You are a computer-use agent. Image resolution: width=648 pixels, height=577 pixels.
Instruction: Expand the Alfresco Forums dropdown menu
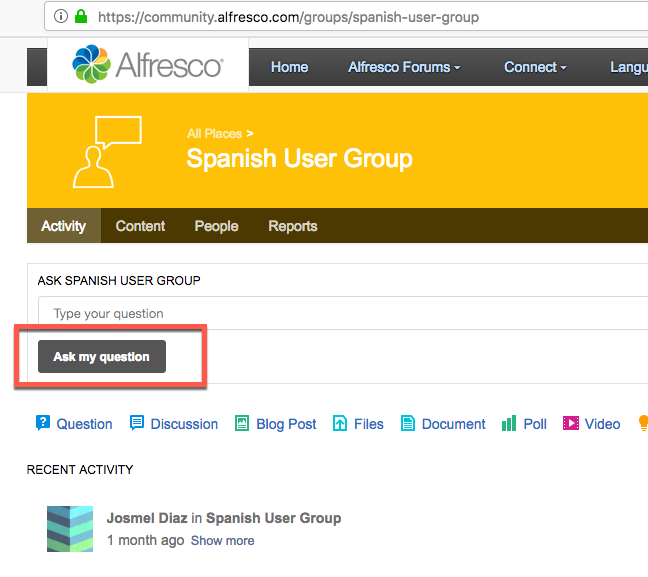[404, 67]
